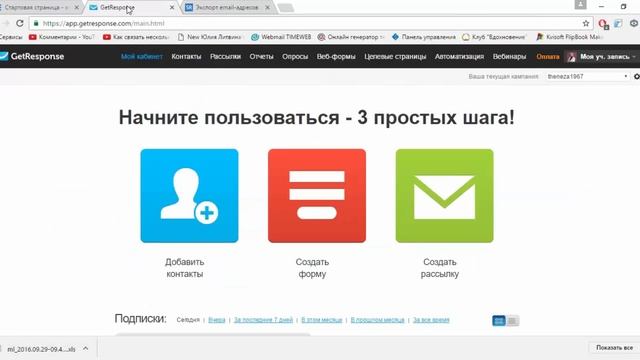The height and width of the screenshot is (360, 640).
Task: Open the Веб-формы menu
Action: [x=336, y=57]
